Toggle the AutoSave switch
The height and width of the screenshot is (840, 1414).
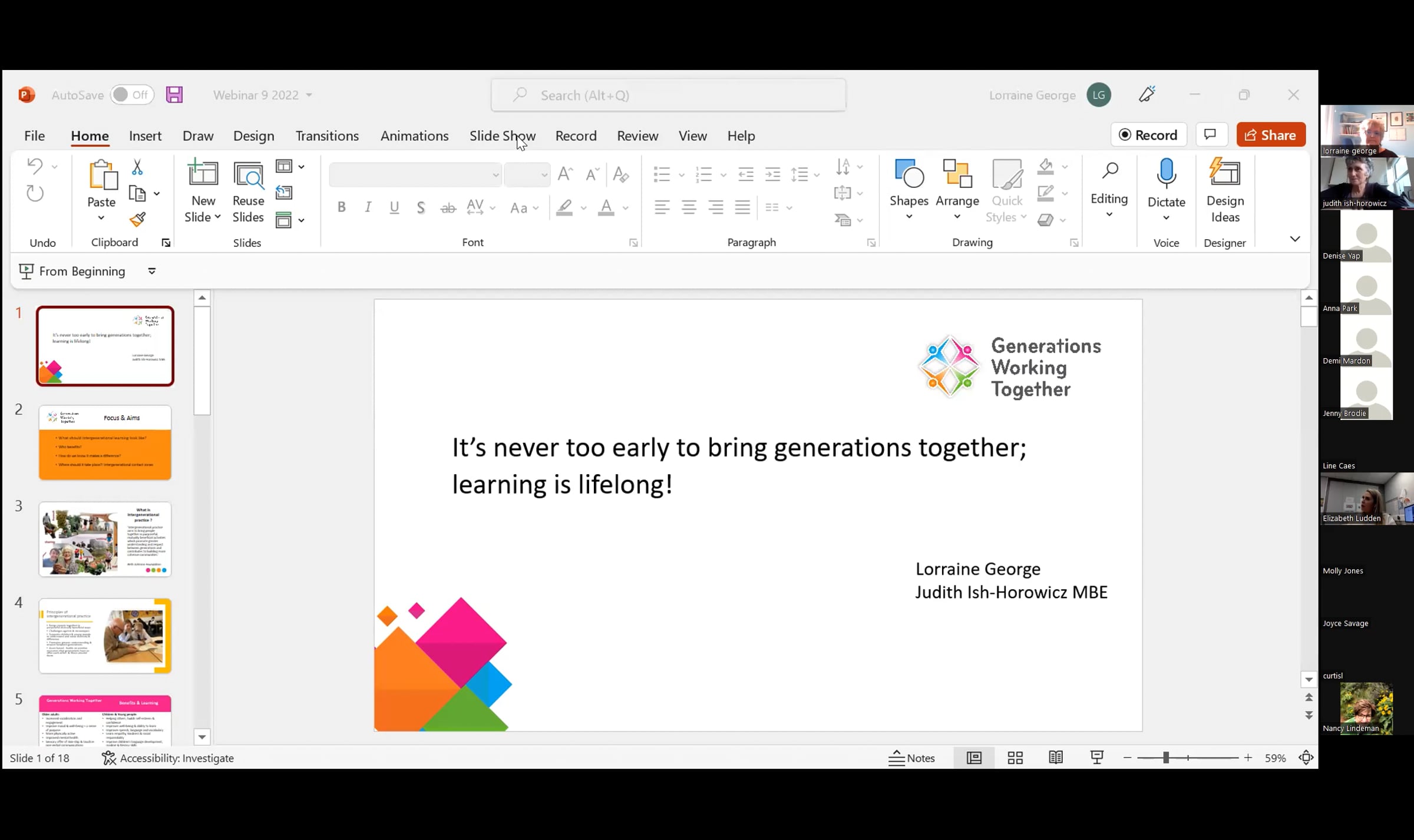coord(131,95)
